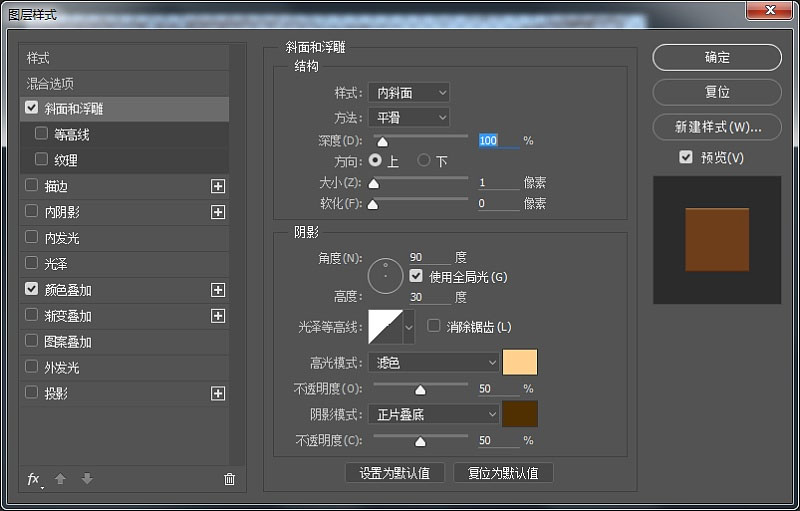Viewport: 800px width, 511px height.
Task: Click the 软化 value field
Action: [498, 203]
